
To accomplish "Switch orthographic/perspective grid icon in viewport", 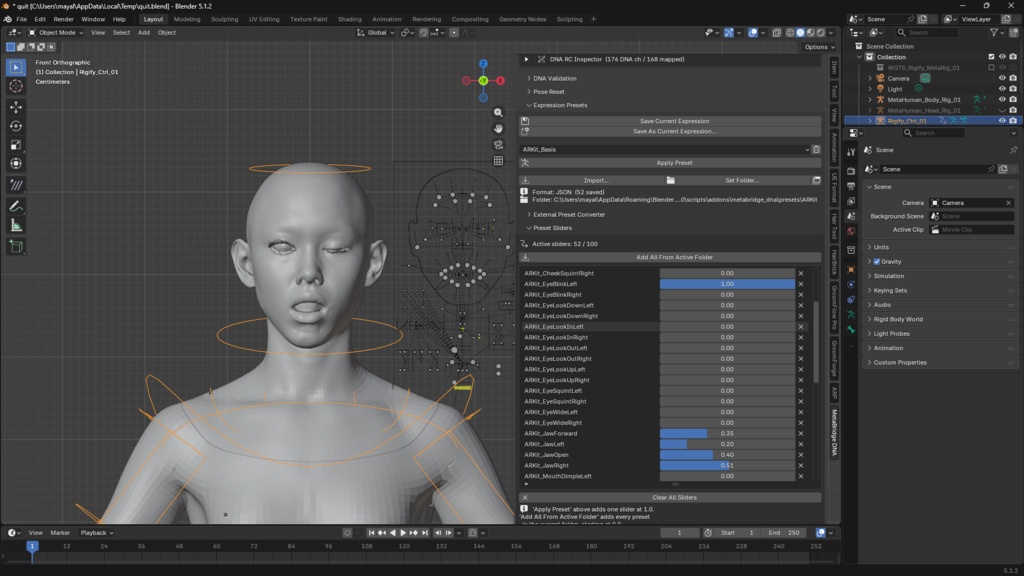I will coord(498,161).
